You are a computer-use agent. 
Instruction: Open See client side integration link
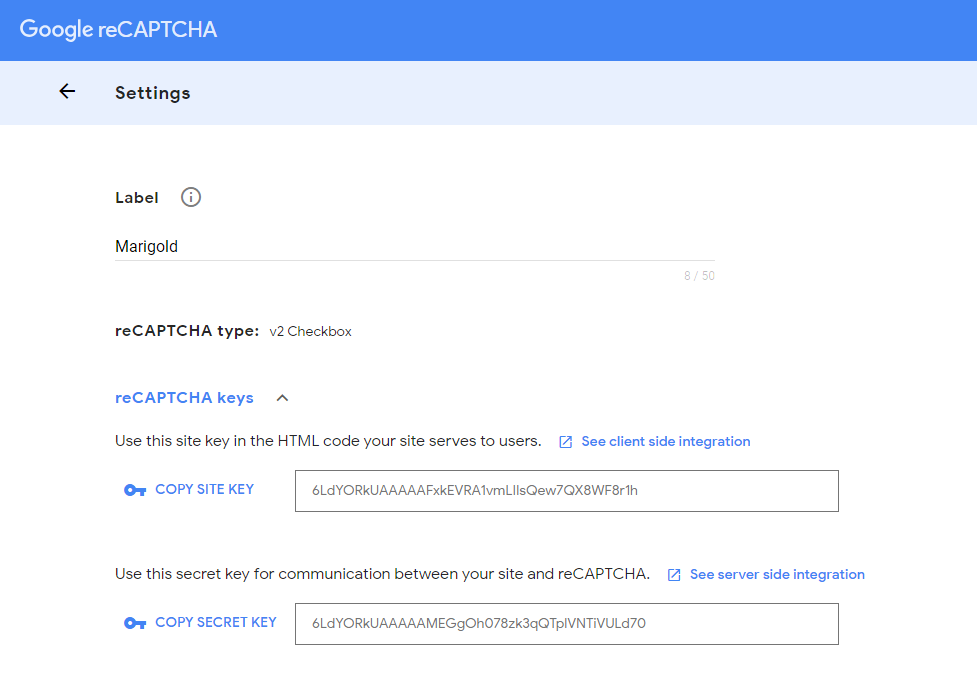(x=665, y=442)
